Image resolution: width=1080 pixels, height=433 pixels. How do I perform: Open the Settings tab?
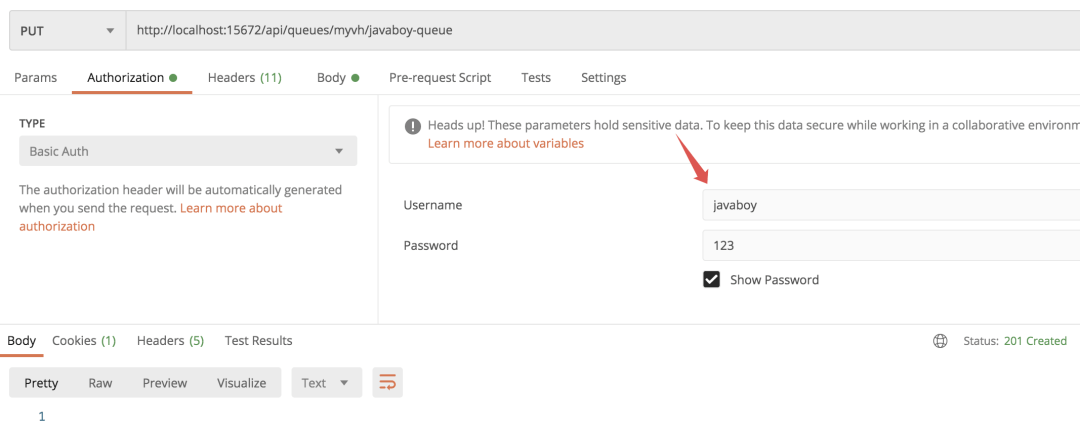(603, 78)
